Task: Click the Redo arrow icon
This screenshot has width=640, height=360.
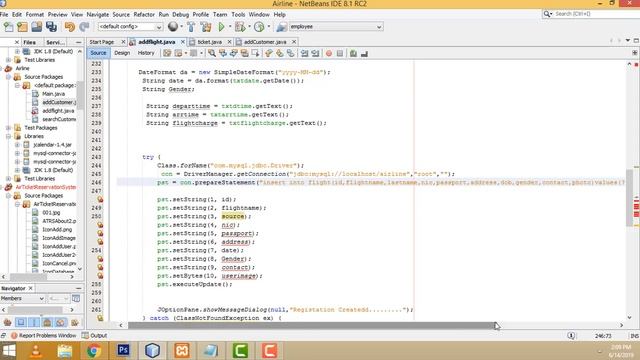Action: [x=84, y=27]
